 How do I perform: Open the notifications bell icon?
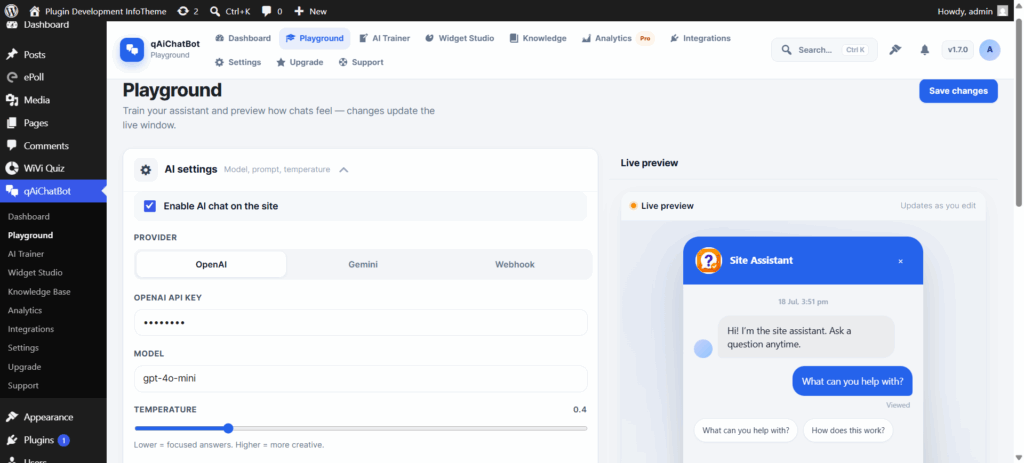click(x=925, y=50)
